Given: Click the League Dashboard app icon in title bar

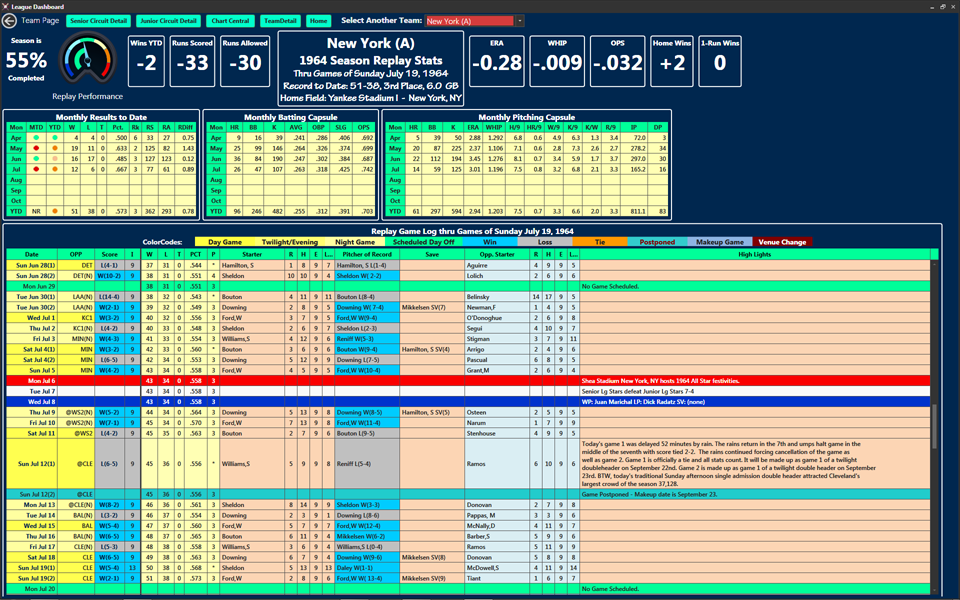Looking at the screenshot, I should [x=6, y=6].
